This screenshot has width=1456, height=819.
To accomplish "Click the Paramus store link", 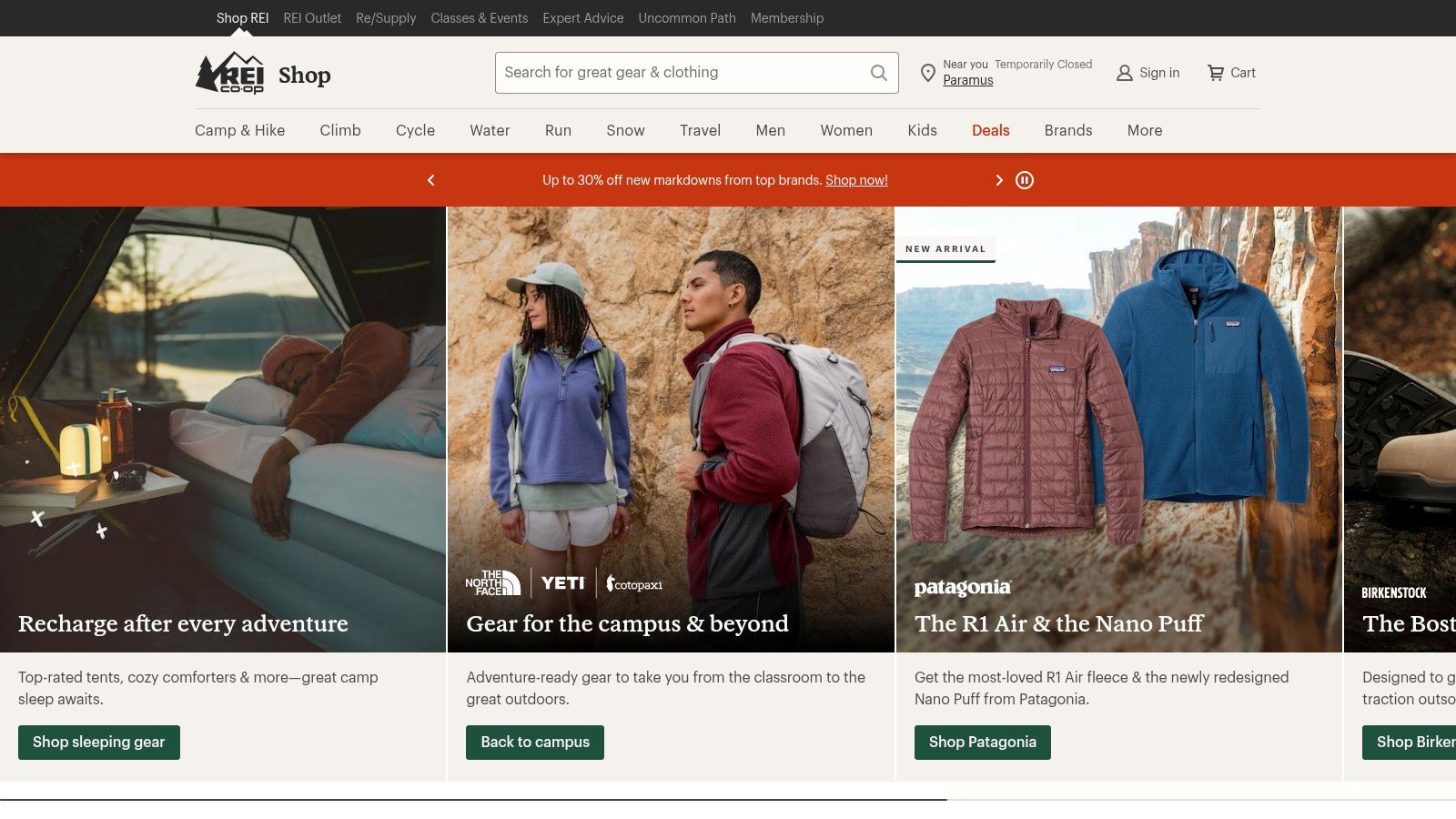I will (968, 80).
